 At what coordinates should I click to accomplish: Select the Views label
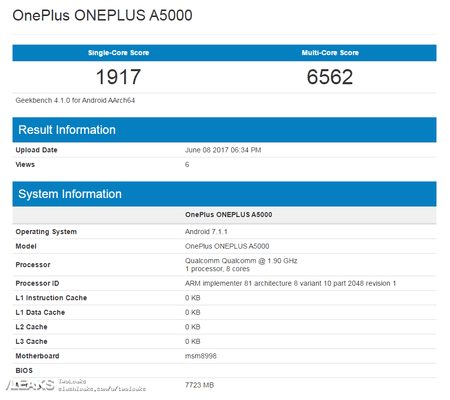point(25,164)
